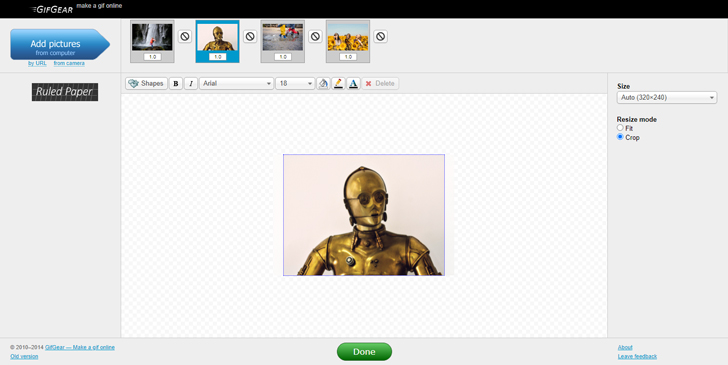Open the fill color bucket picker

coord(323,84)
